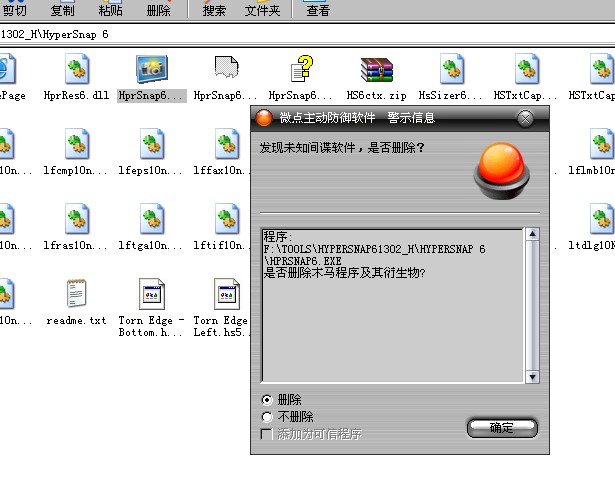Image resolution: width=615 pixels, height=490 pixels.
Task: Select the lfcmp10n file icon
Action: click(77, 144)
